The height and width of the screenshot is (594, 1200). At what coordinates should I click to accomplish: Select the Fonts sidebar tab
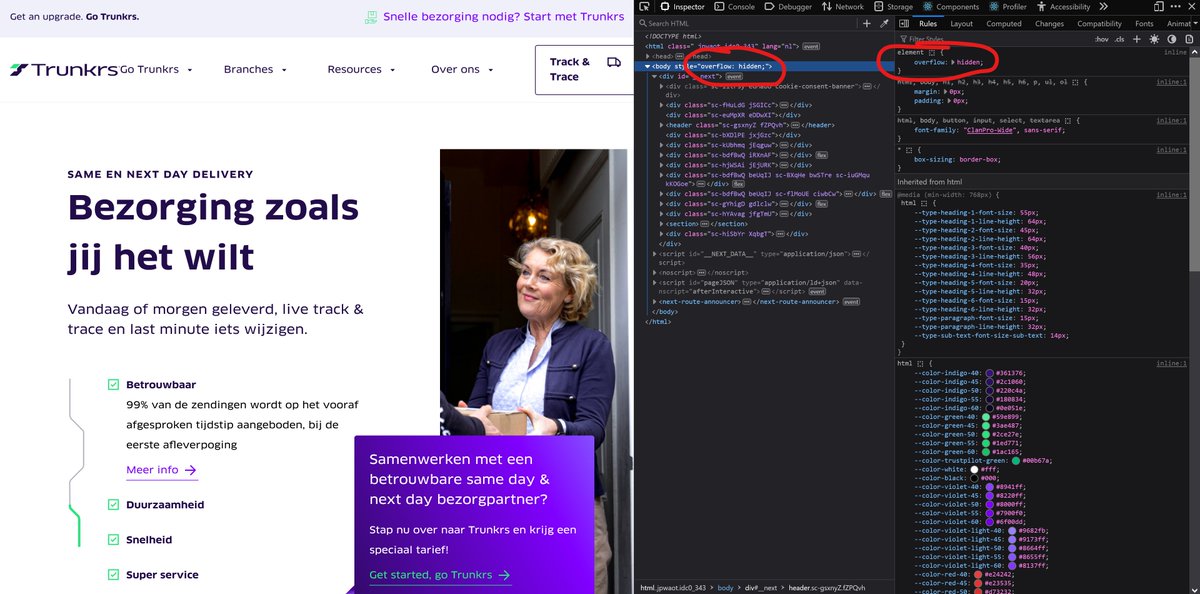click(1144, 23)
